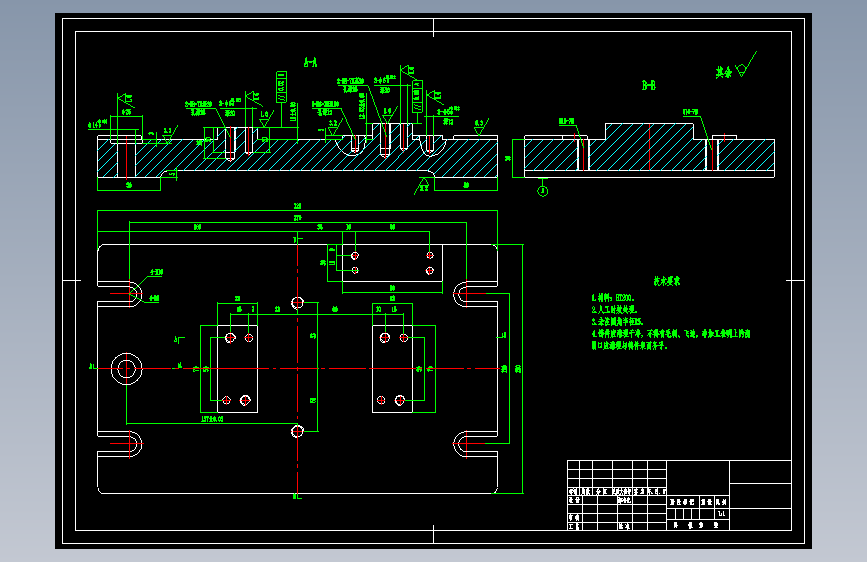Screen dimensions: 867x562
Task: Select the material note line in the technical requirements
Action: point(613,298)
